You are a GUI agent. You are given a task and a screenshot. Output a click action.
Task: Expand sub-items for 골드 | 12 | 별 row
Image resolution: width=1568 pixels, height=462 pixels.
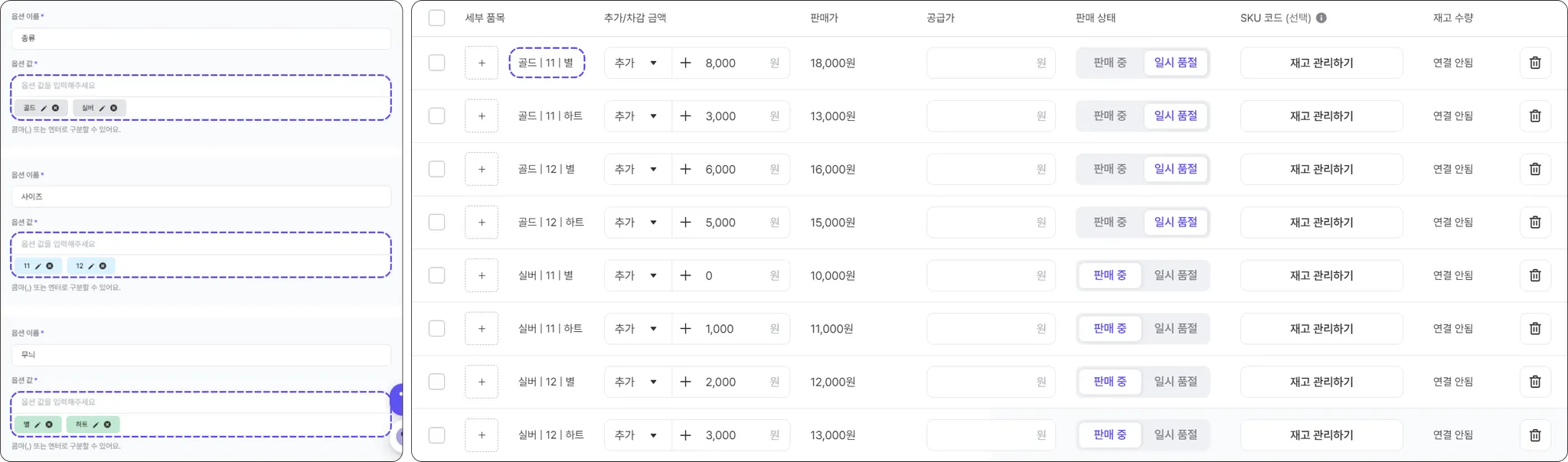tap(481, 169)
